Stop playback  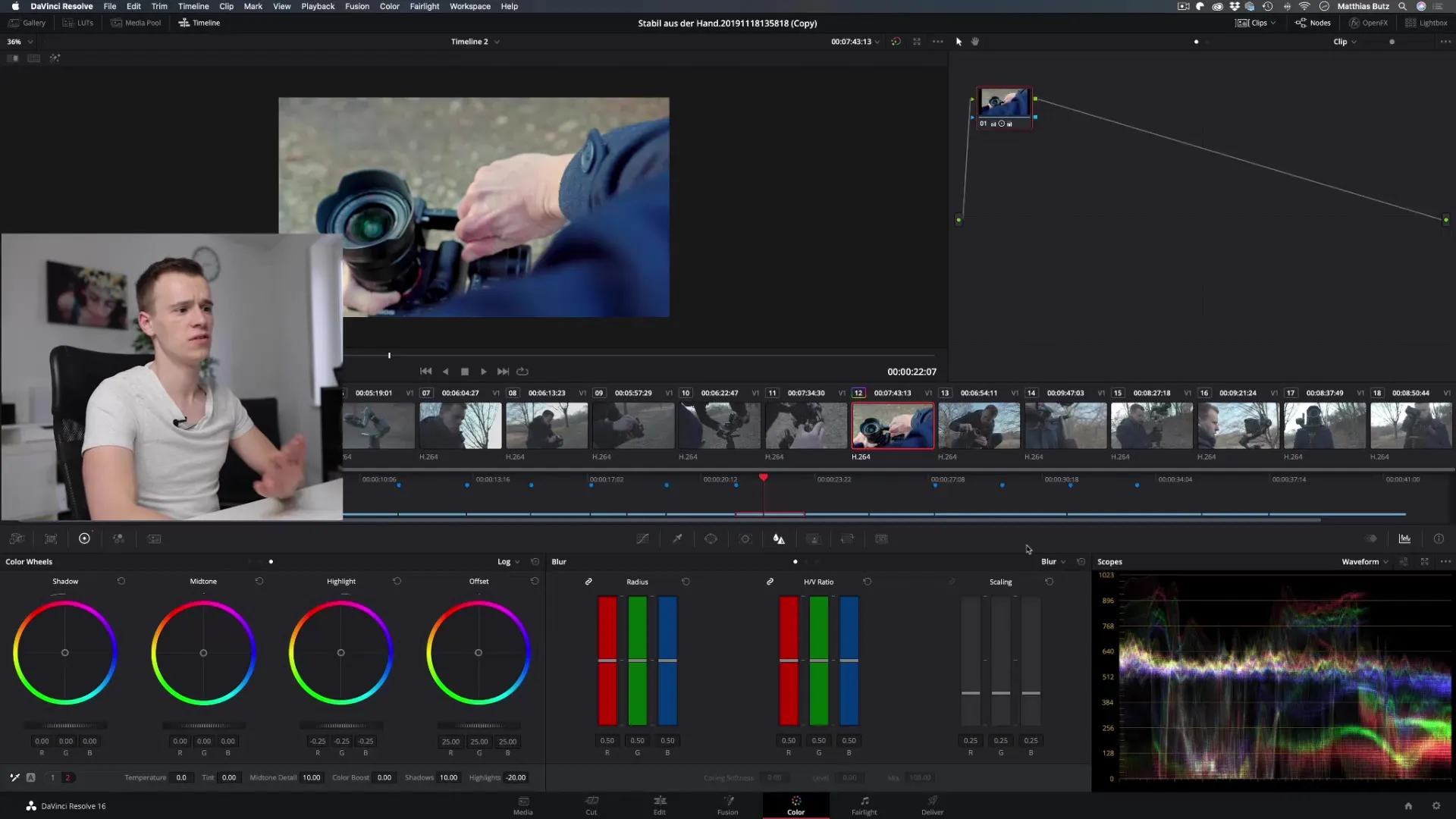tap(465, 372)
